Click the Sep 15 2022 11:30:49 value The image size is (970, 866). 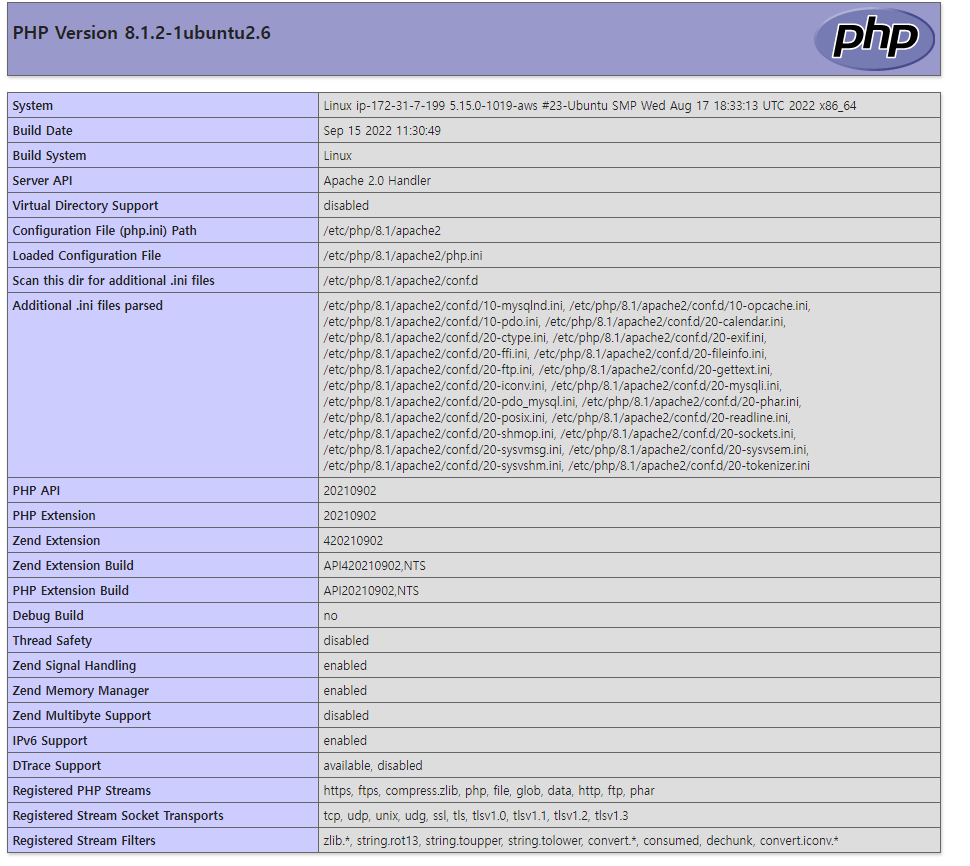click(382, 131)
